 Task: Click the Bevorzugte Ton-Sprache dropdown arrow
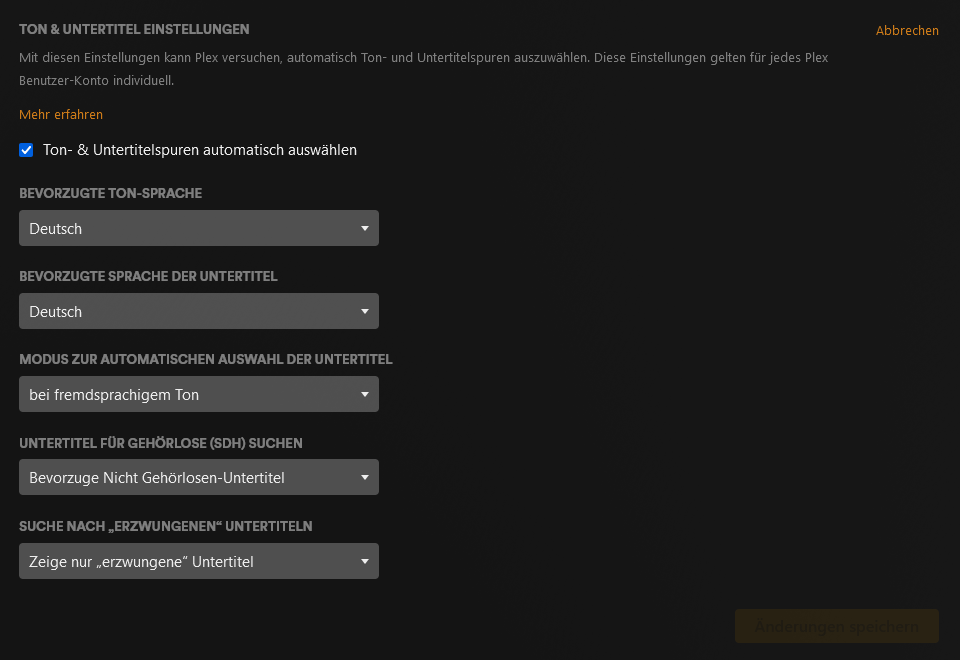click(366, 228)
